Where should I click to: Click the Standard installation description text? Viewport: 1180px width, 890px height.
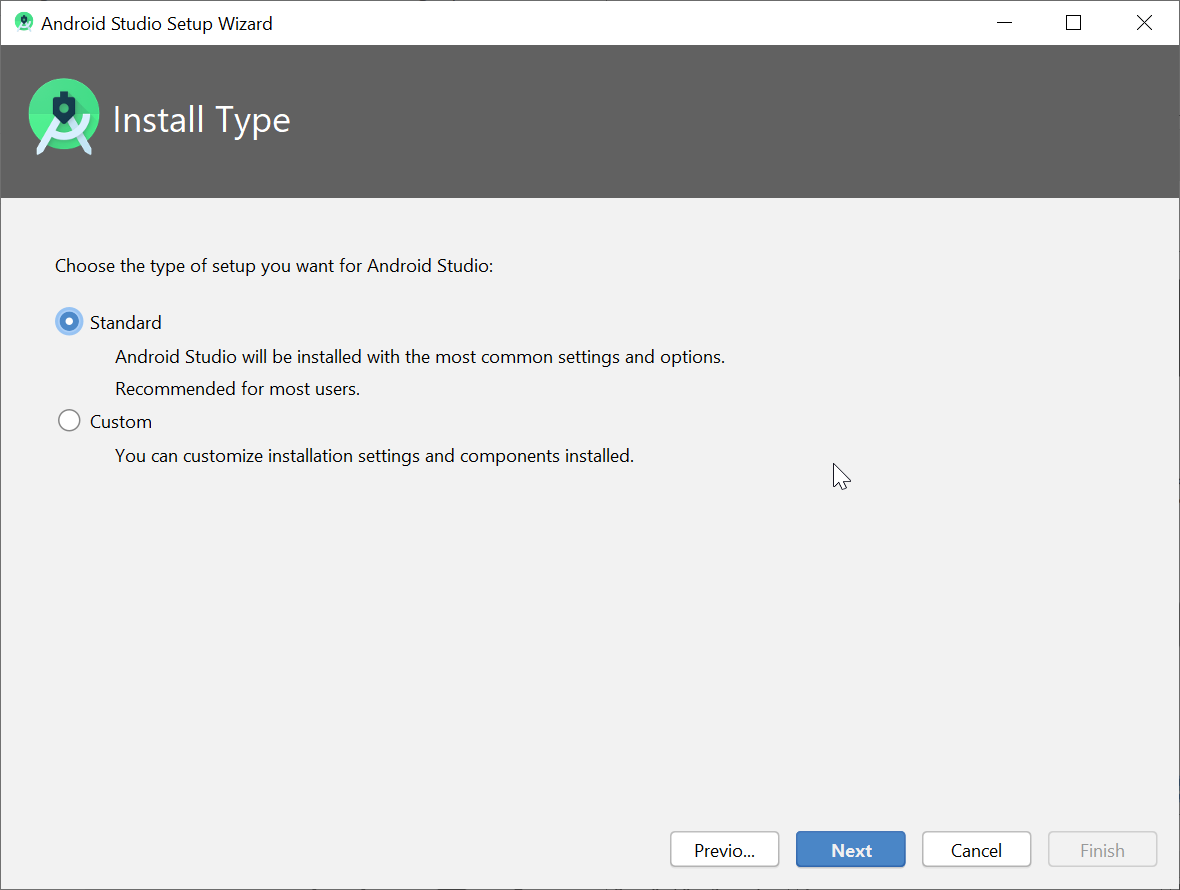click(420, 356)
